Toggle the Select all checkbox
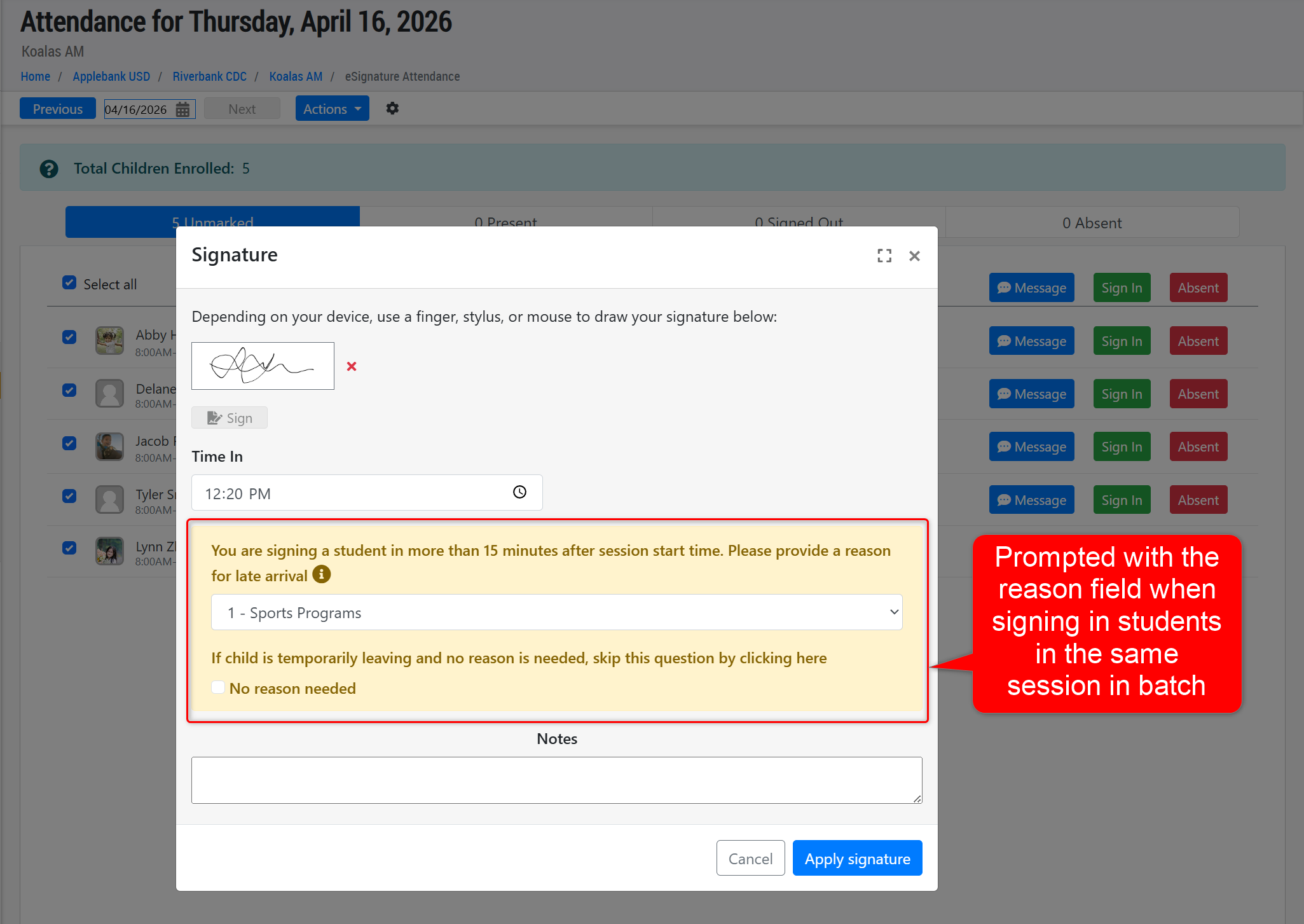 pyautogui.click(x=69, y=283)
